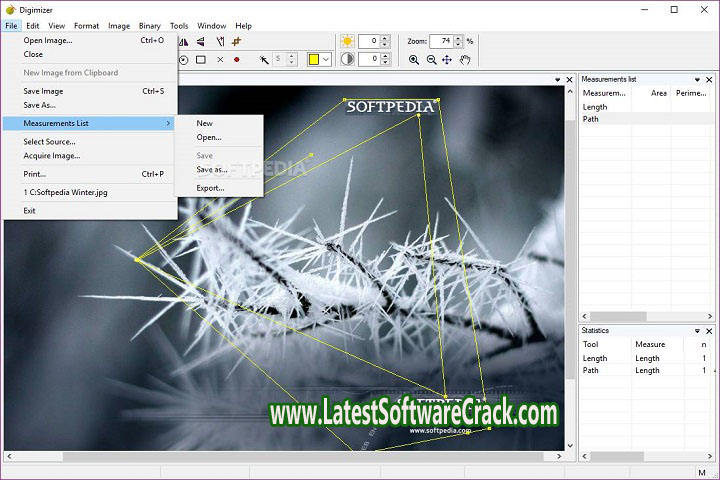The width and height of the screenshot is (720, 480).
Task: Click the zoom out magnifier icon
Action: pyautogui.click(x=431, y=60)
